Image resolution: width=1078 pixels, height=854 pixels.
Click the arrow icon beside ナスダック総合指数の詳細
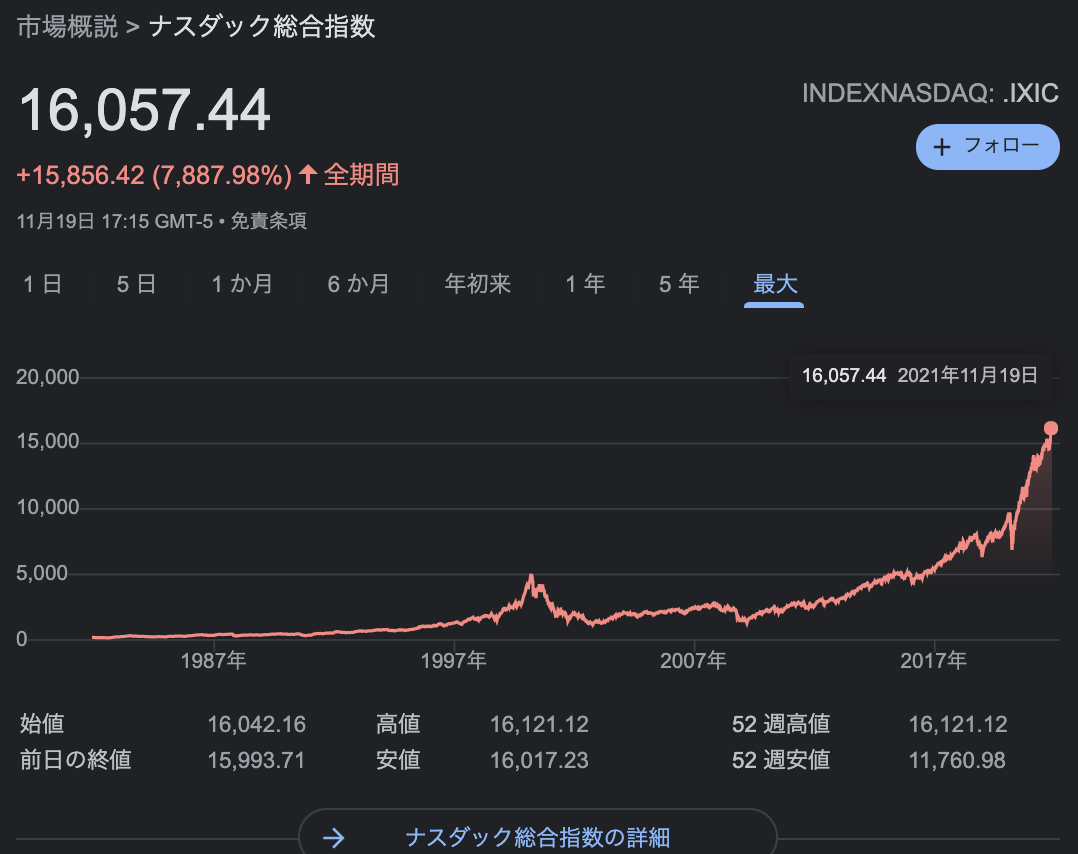(x=334, y=837)
